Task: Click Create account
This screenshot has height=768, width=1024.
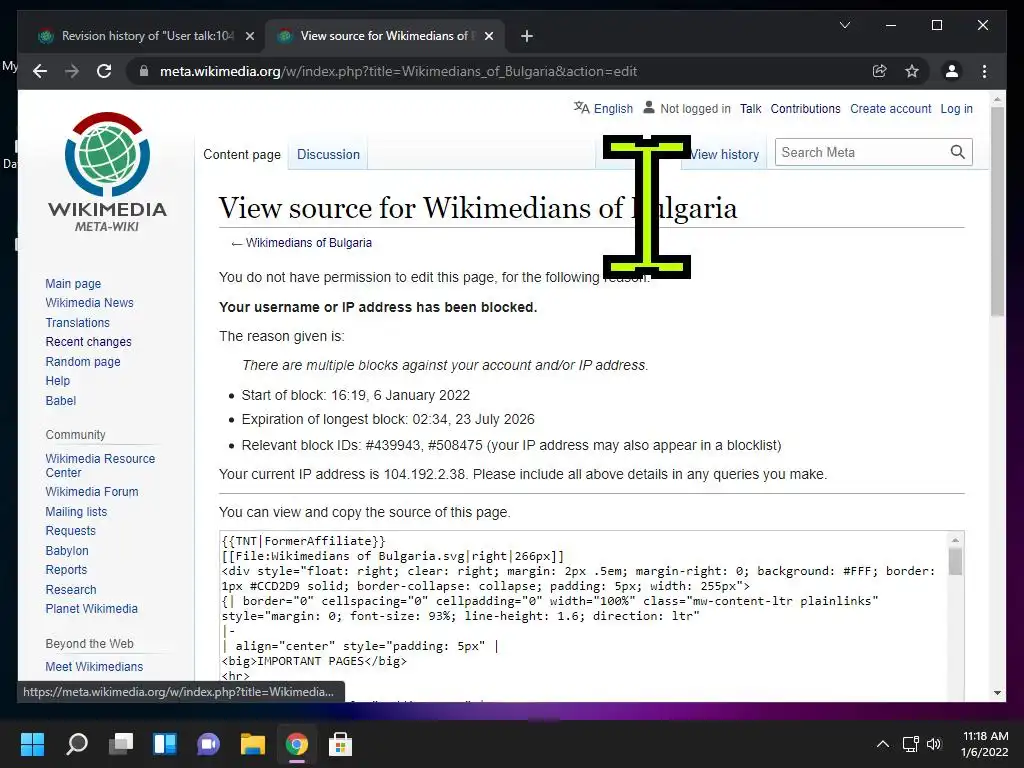Action: coord(890,108)
